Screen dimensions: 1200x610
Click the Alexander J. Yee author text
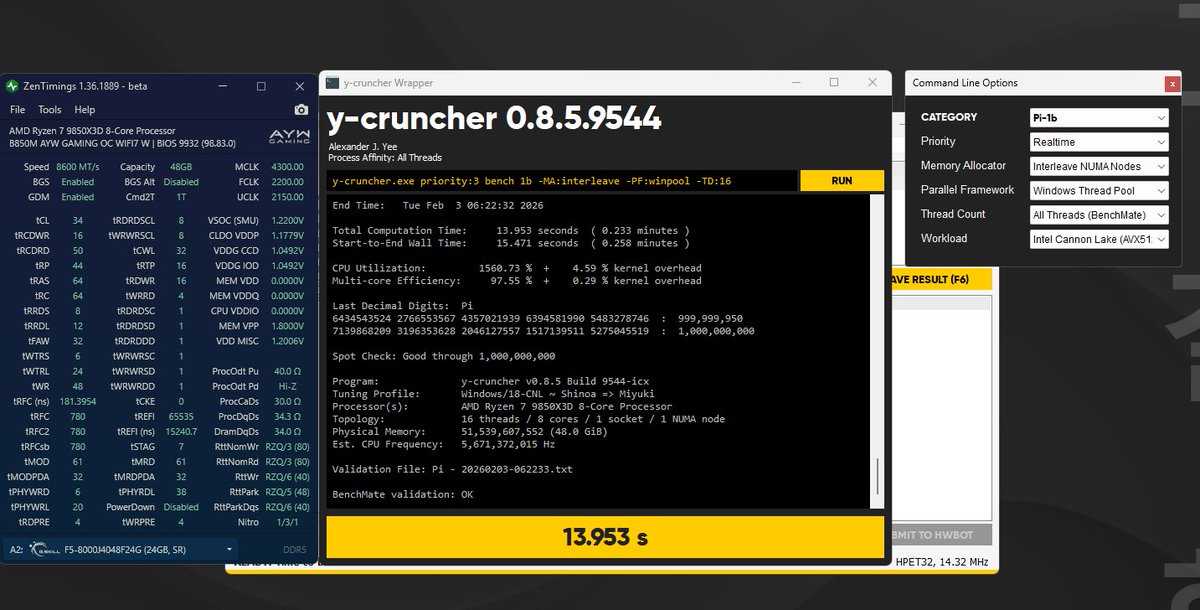[x=362, y=147]
